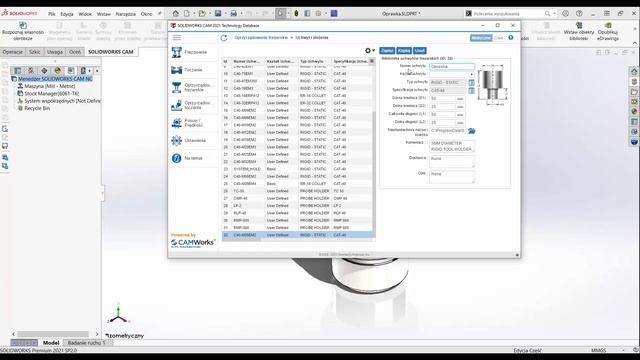Click Rozpocznij własności skrótowe ribbon icon
The width and height of the screenshot is (640, 360).
click(x=23, y=31)
